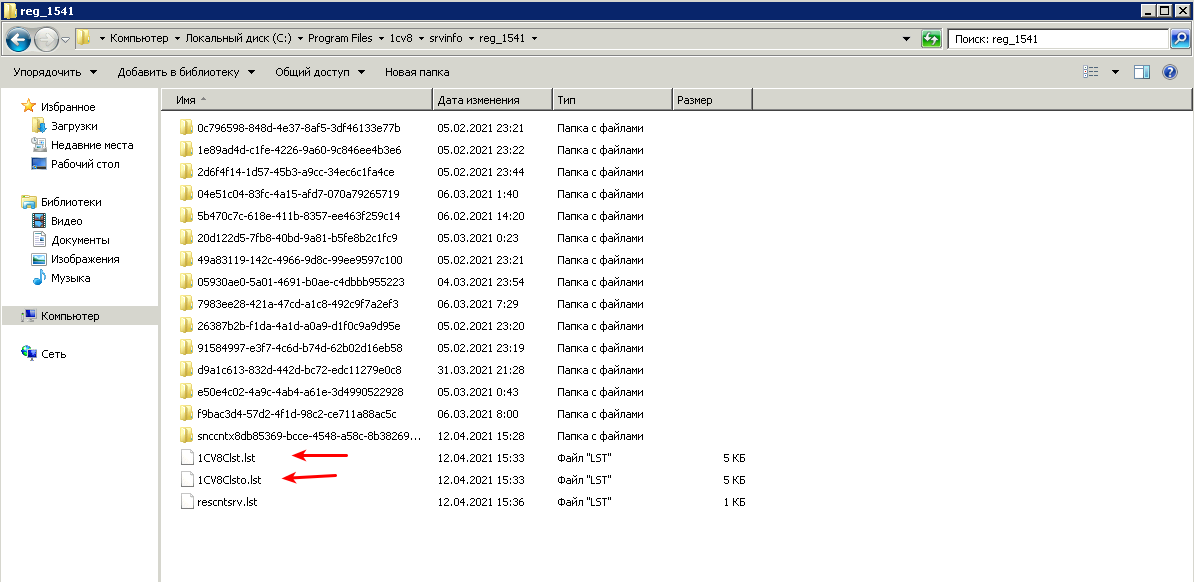This screenshot has width=1194, height=582.
Task: Click the folder icon of 05930ae0-5a01-4691-b0ae-c4dbbb955223
Action: [186, 282]
